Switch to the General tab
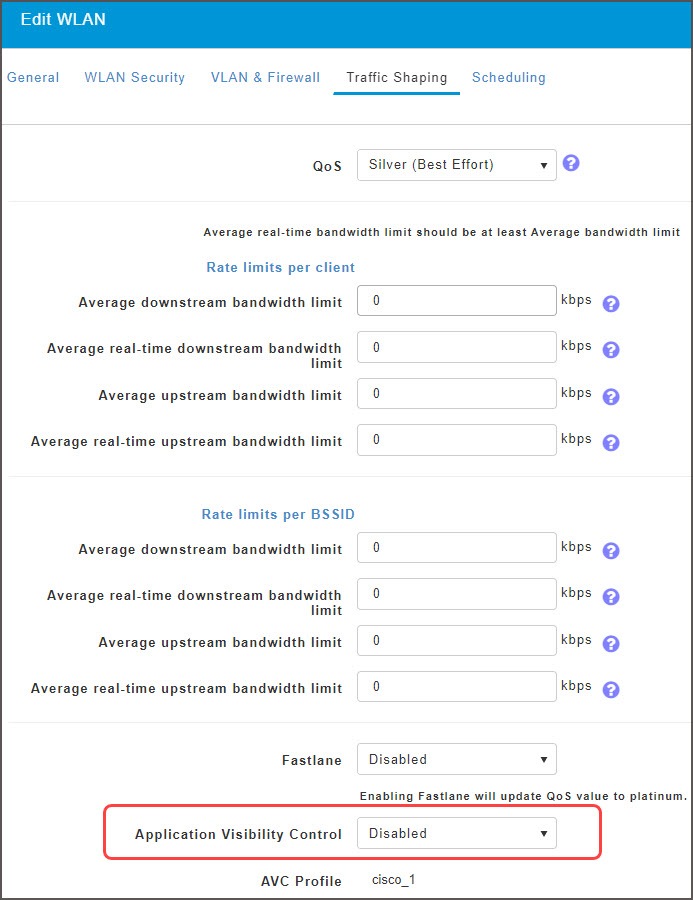This screenshot has height=900, width=693. [x=33, y=77]
